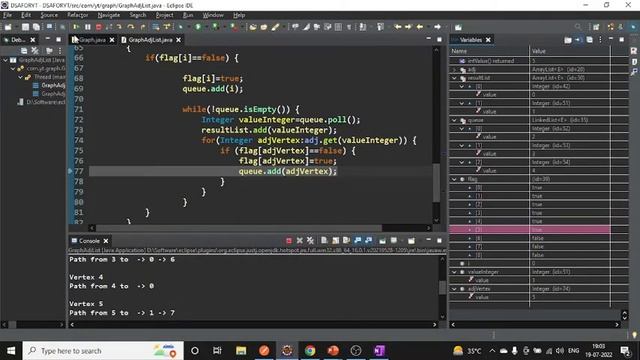Collapse the valueInteger variable node
Viewport: 640px width, 360px height.
[454, 272]
